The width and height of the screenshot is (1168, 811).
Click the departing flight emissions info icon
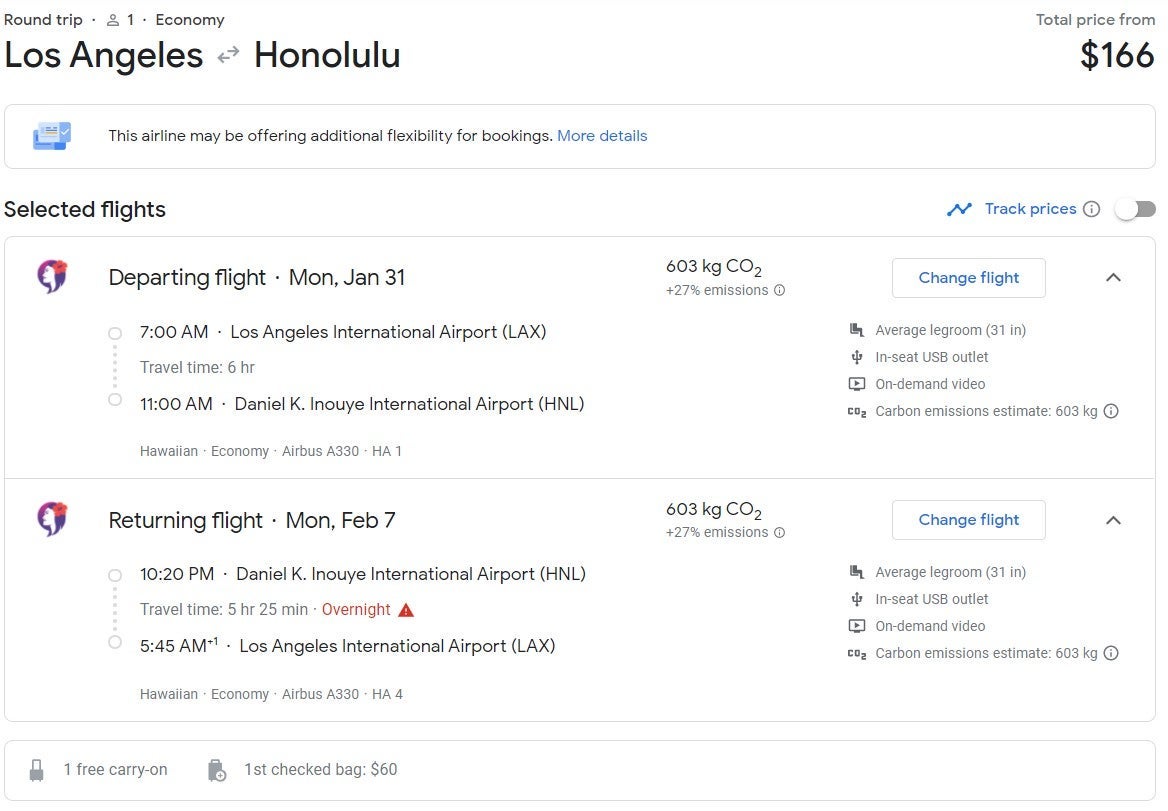[779, 291]
